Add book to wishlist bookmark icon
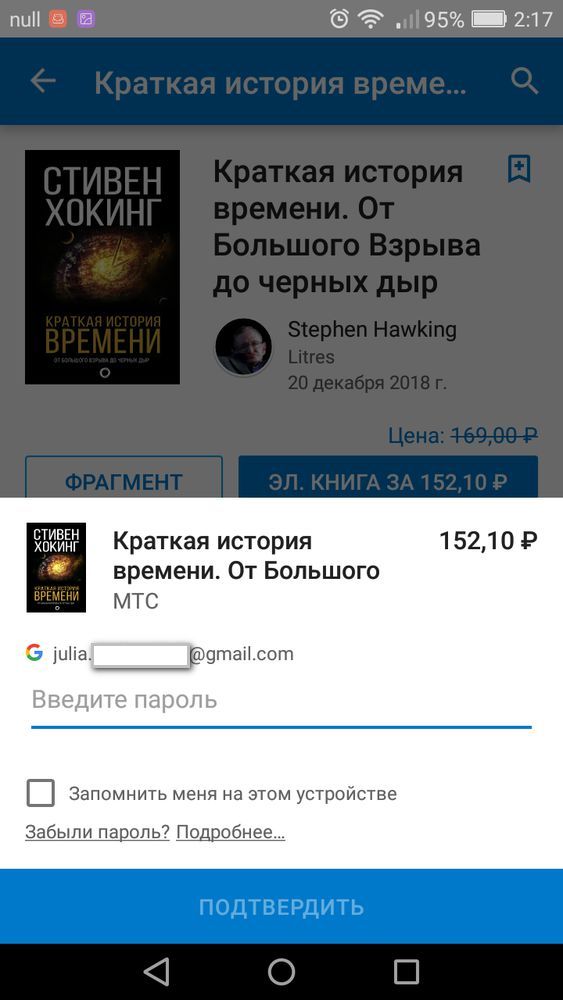Image resolution: width=563 pixels, height=1000 pixels. 519,169
